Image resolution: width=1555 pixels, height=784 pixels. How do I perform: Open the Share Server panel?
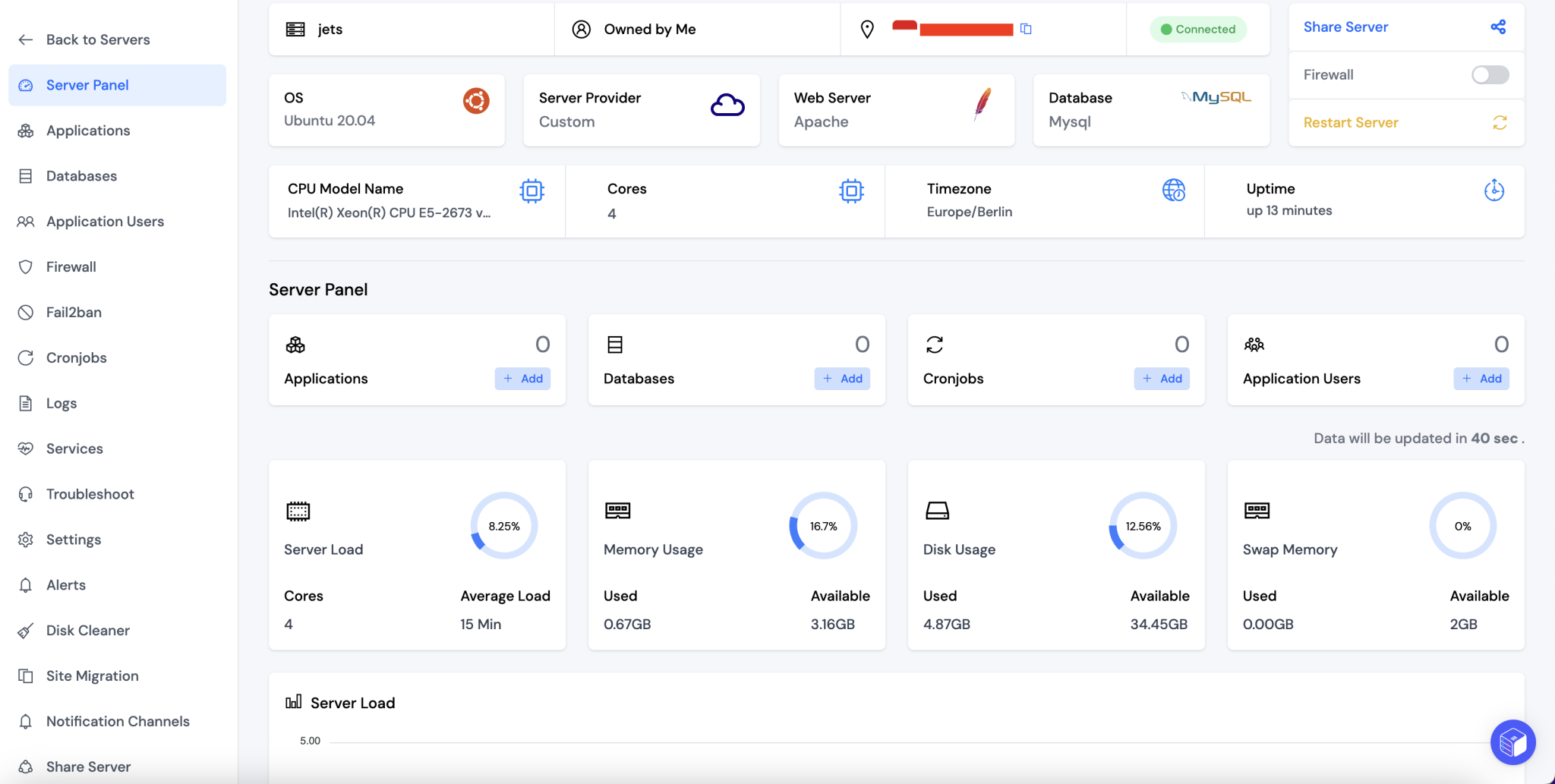[x=1345, y=27]
